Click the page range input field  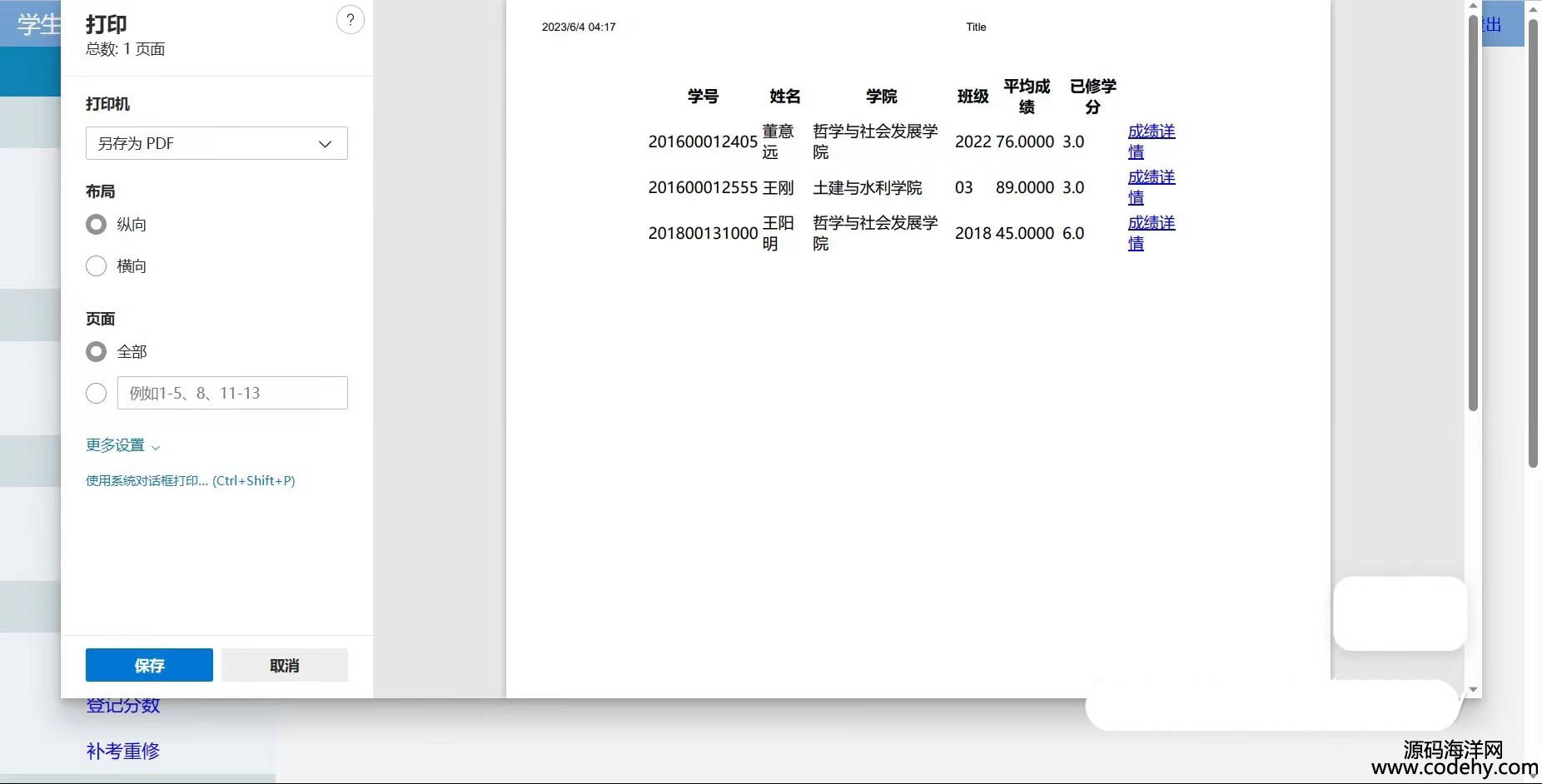pyautogui.click(x=232, y=394)
